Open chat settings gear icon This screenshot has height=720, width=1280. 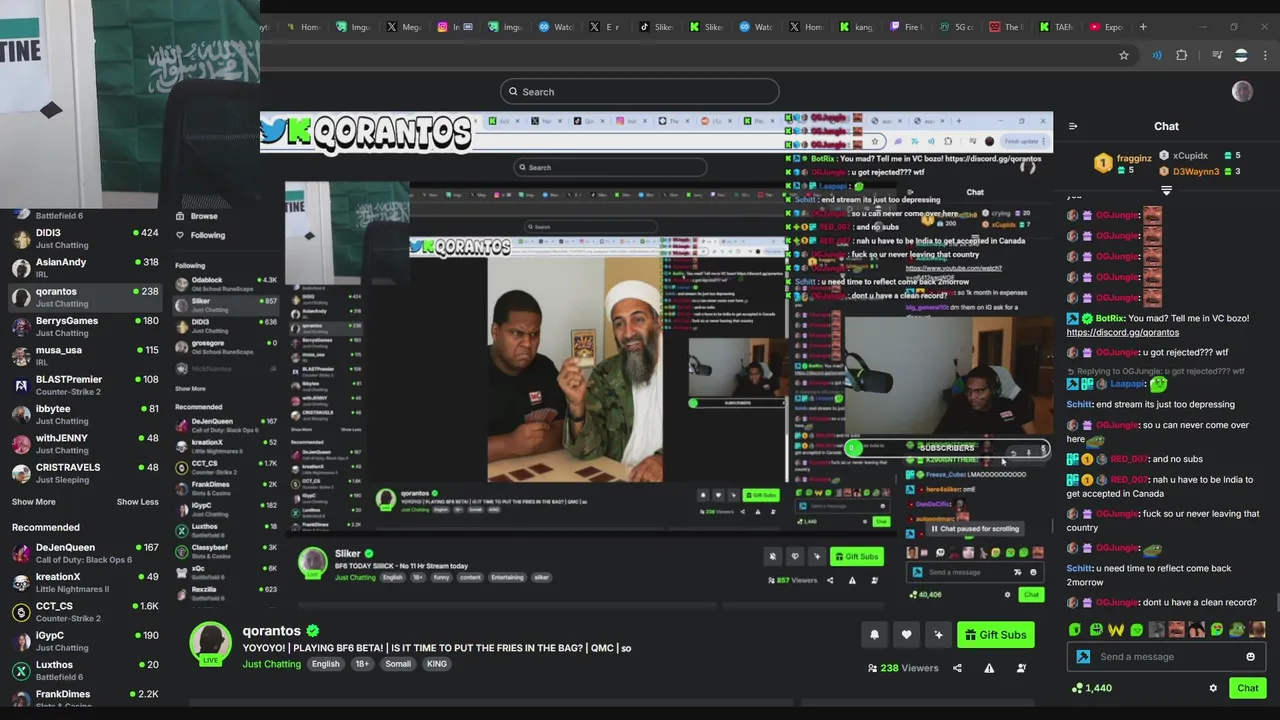coord(1213,688)
